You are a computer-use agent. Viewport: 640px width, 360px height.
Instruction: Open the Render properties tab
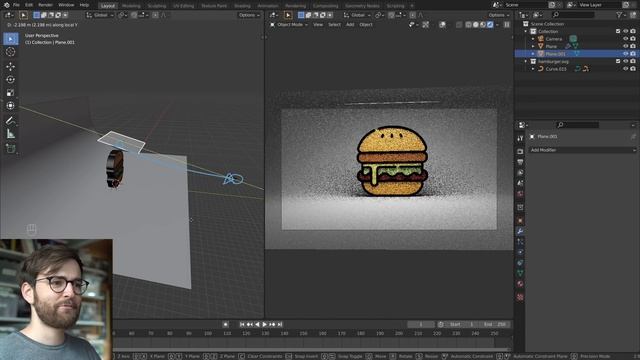tap(520, 151)
